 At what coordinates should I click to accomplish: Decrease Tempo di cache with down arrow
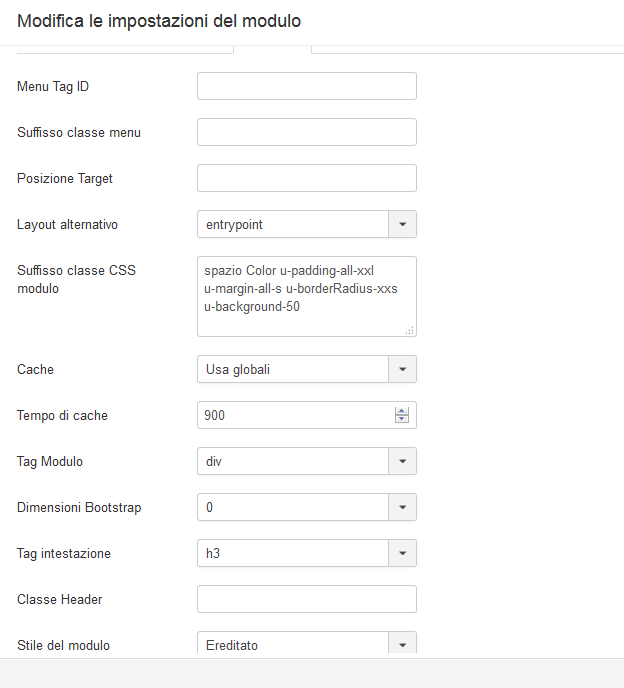pos(402,419)
